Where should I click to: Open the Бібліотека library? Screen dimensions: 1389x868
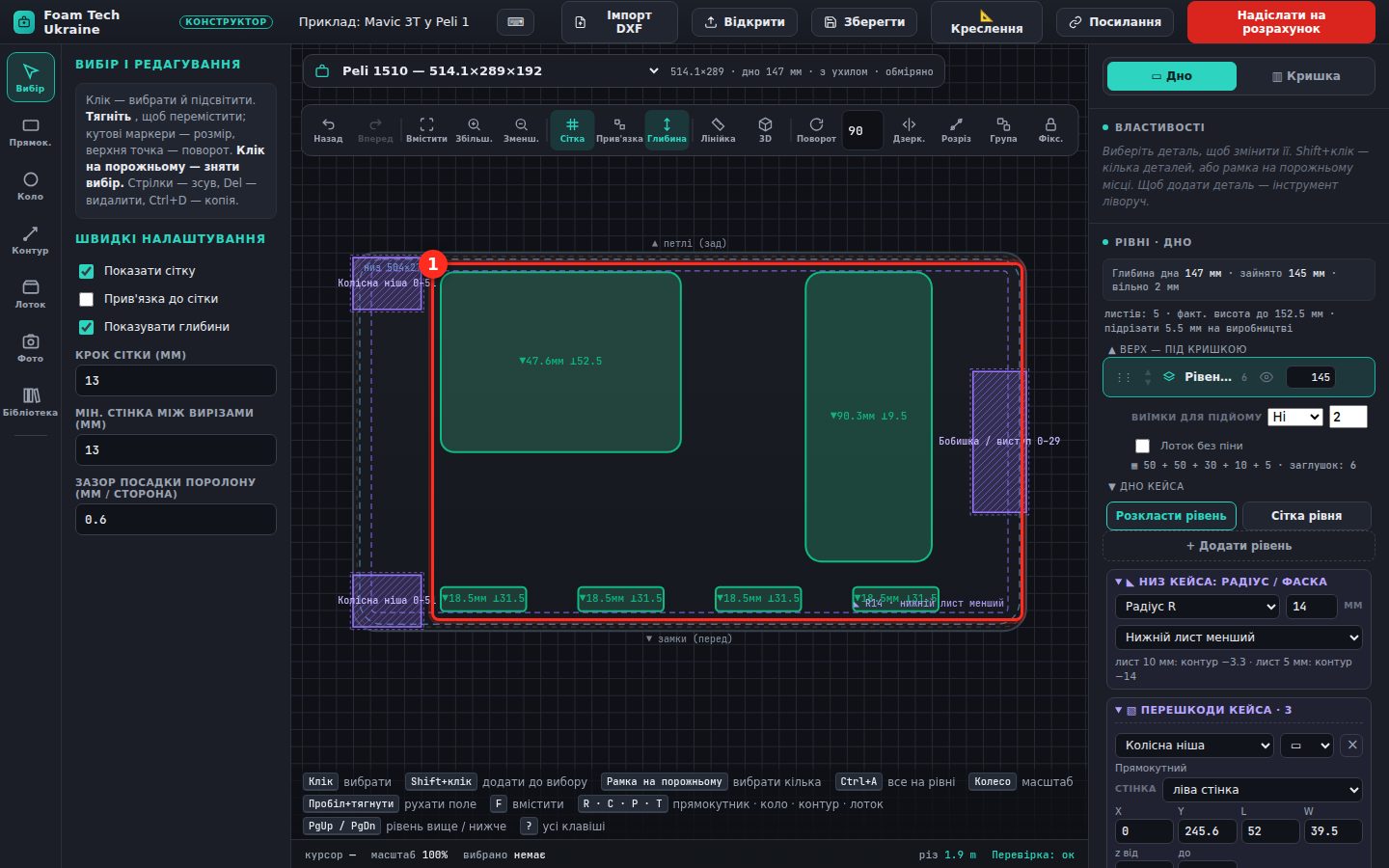[30, 402]
